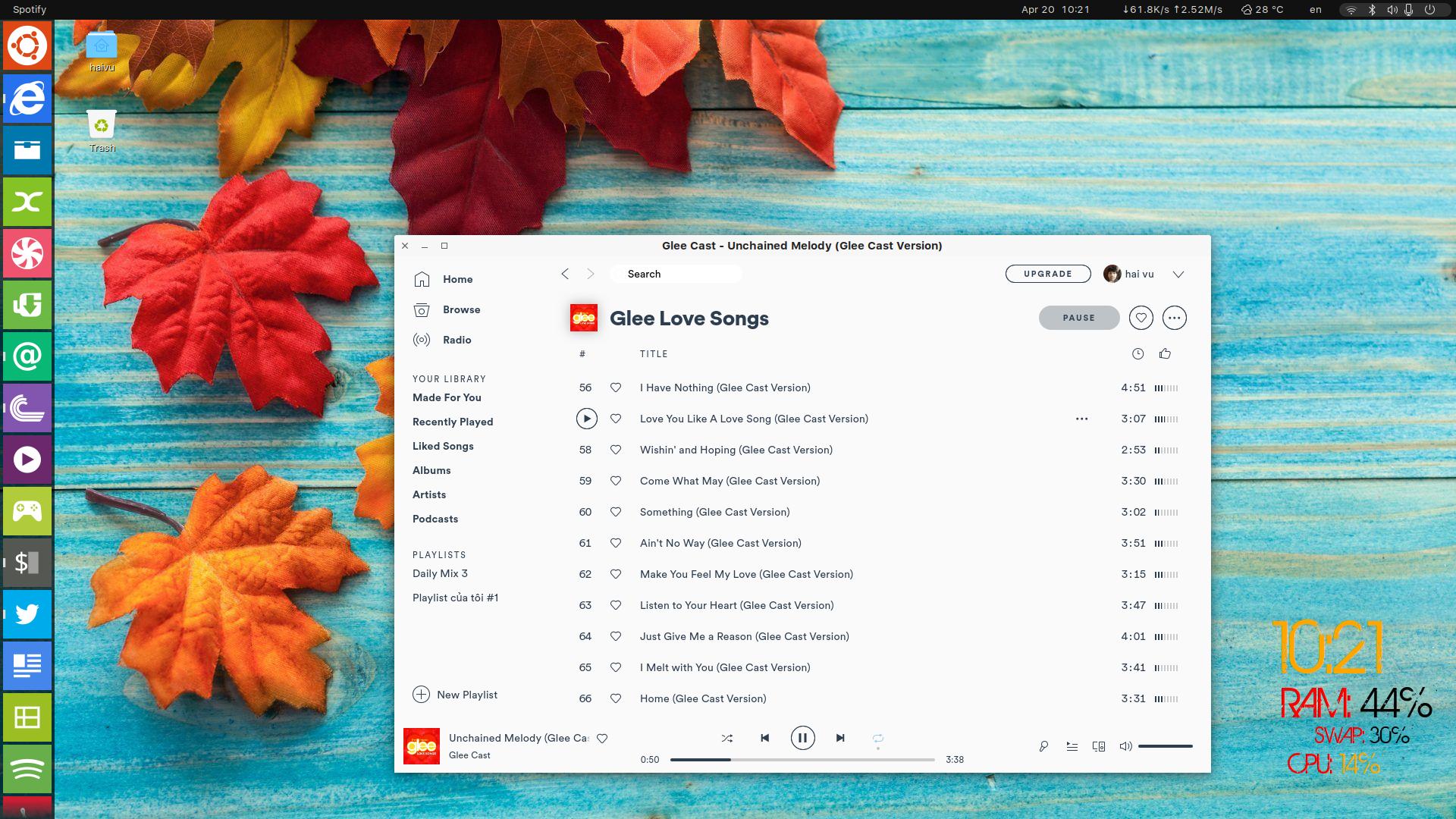Open the en keyboard layout menu

click(1316, 10)
